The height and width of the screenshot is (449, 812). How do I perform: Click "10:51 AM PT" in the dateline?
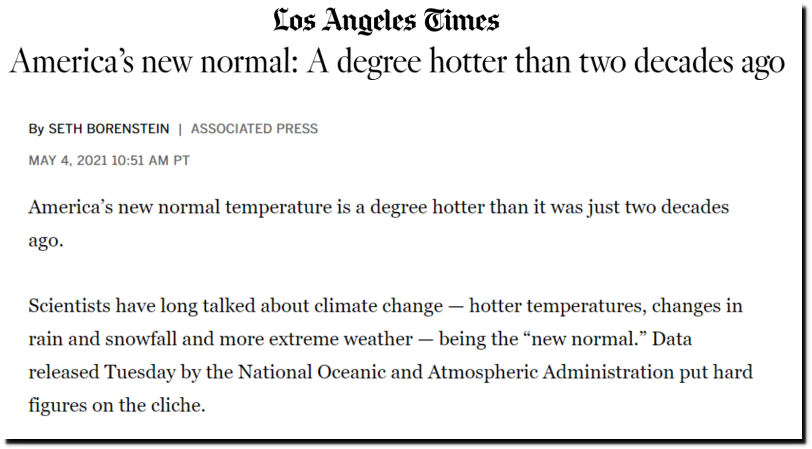coord(151,161)
